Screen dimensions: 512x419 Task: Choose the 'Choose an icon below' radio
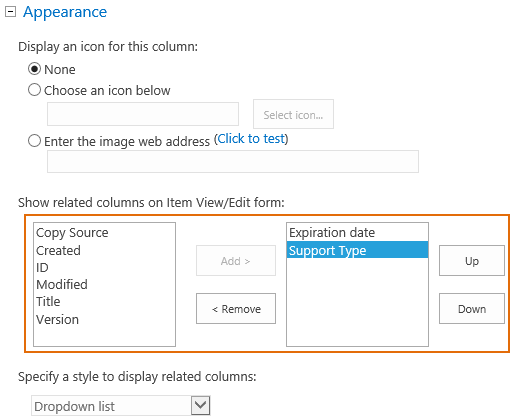[x=34, y=90]
